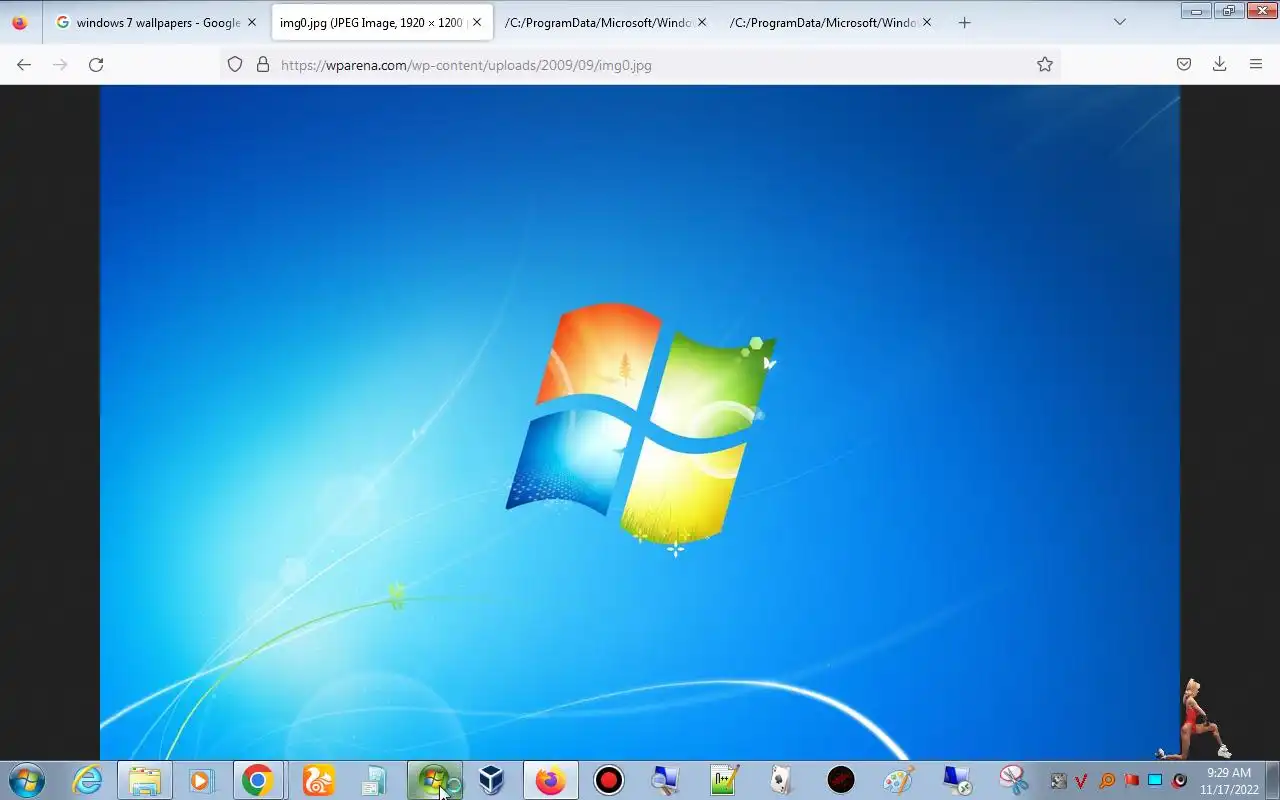Open the black round red-logo taskbar icon
Screen dimensions: 1280x800
point(841,780)
